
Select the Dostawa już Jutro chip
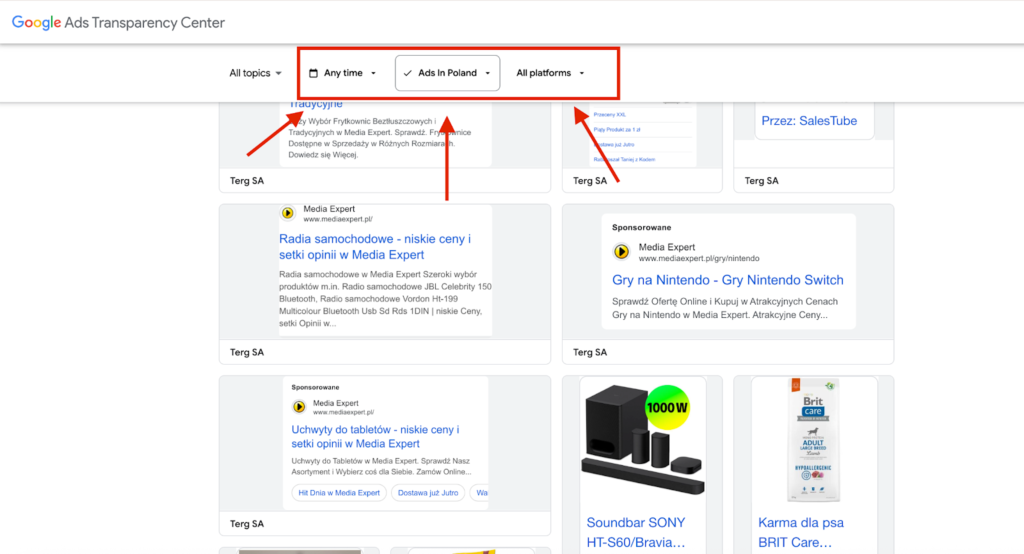coord(427,493)
